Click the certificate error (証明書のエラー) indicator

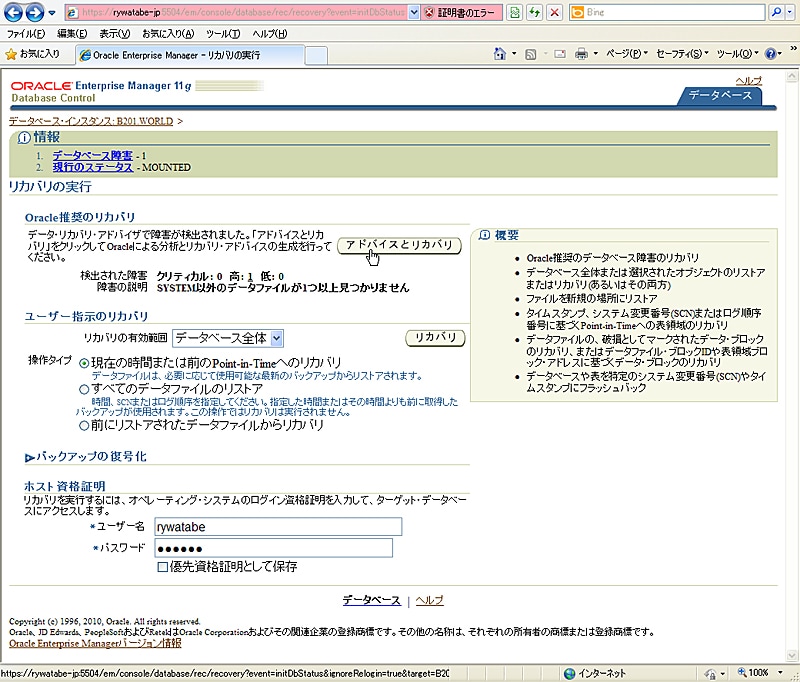[x=461, y=12]
